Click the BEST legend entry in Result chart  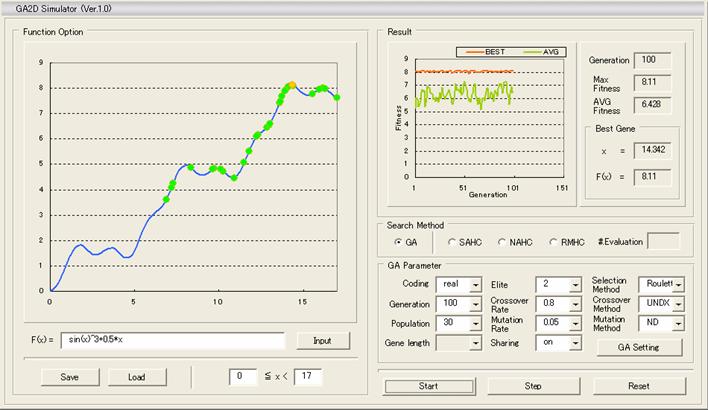pos(485,52)
